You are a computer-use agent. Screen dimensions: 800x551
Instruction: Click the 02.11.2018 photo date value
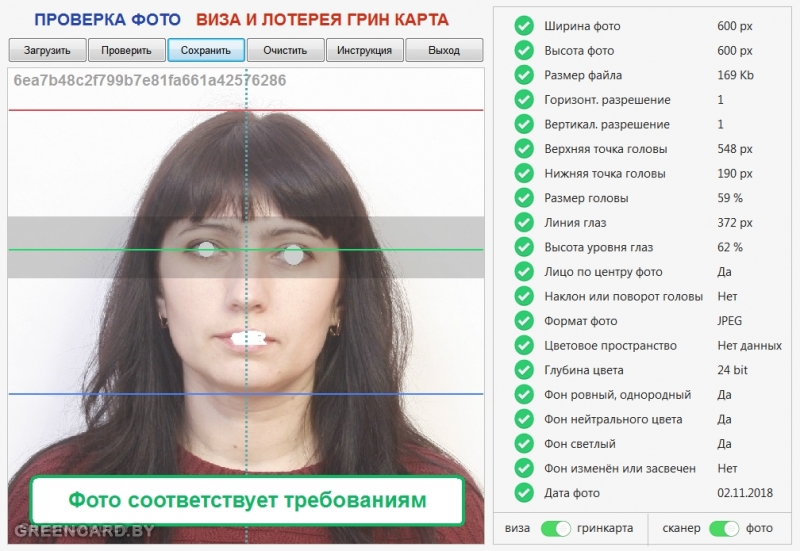(x=745, y=493)
